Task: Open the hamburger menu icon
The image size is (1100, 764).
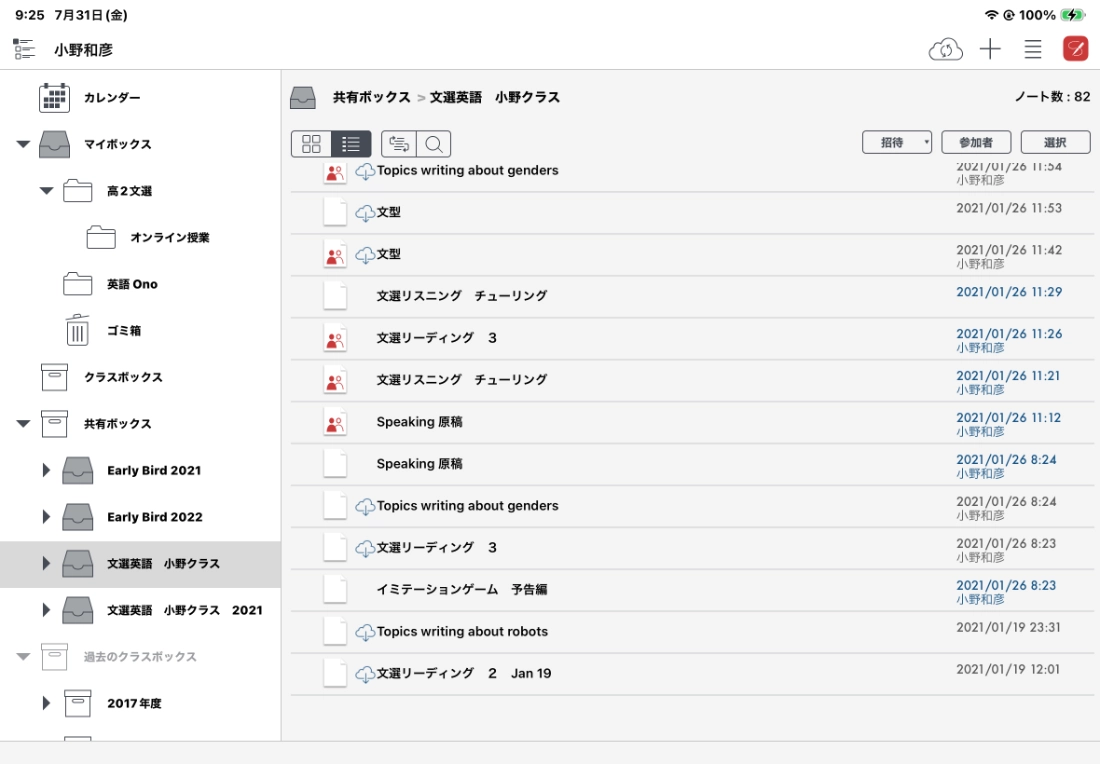Action: tap(1033, 49)
